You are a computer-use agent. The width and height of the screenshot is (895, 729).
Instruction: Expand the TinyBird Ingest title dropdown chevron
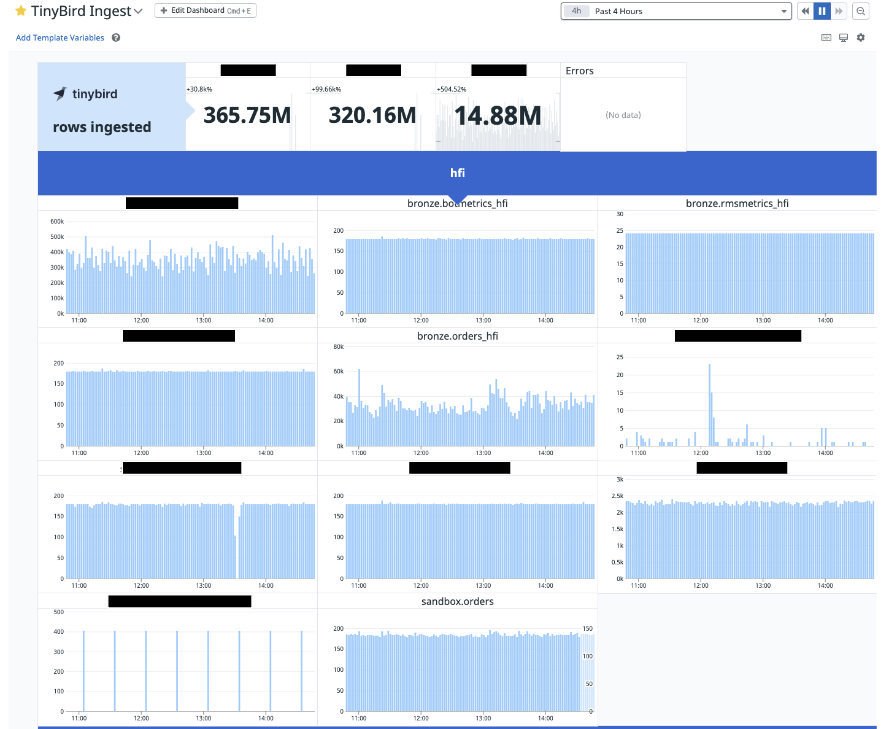pos(138,11)
